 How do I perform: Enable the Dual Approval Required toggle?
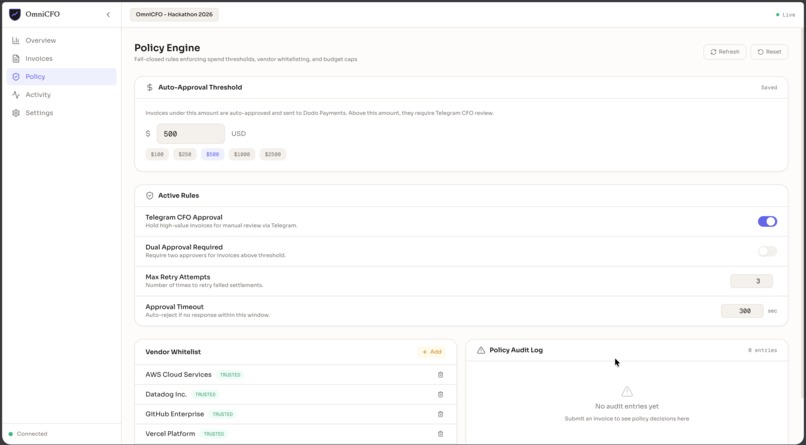[767, 251]
